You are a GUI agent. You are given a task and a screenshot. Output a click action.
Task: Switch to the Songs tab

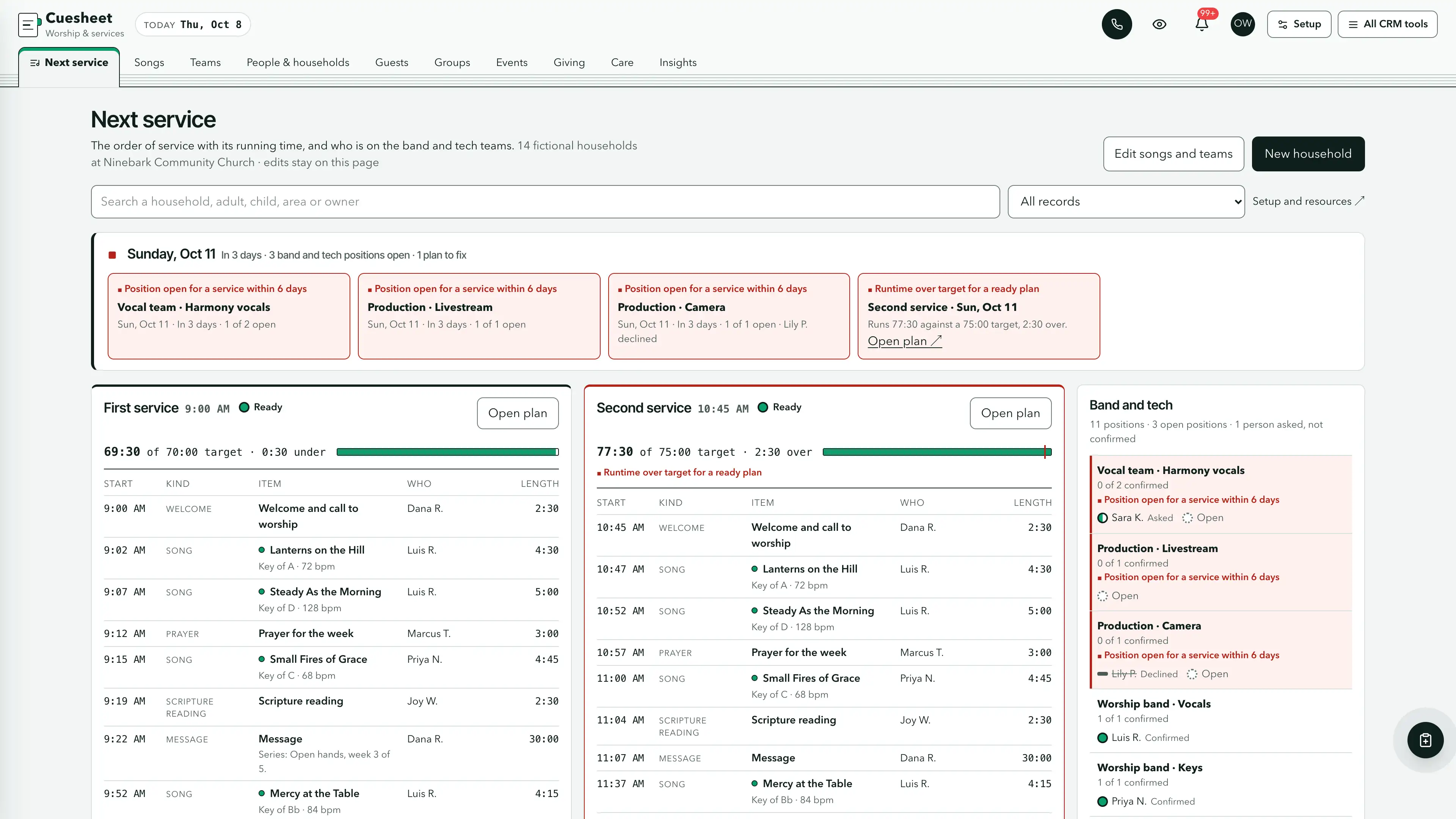tap(149, 63)
